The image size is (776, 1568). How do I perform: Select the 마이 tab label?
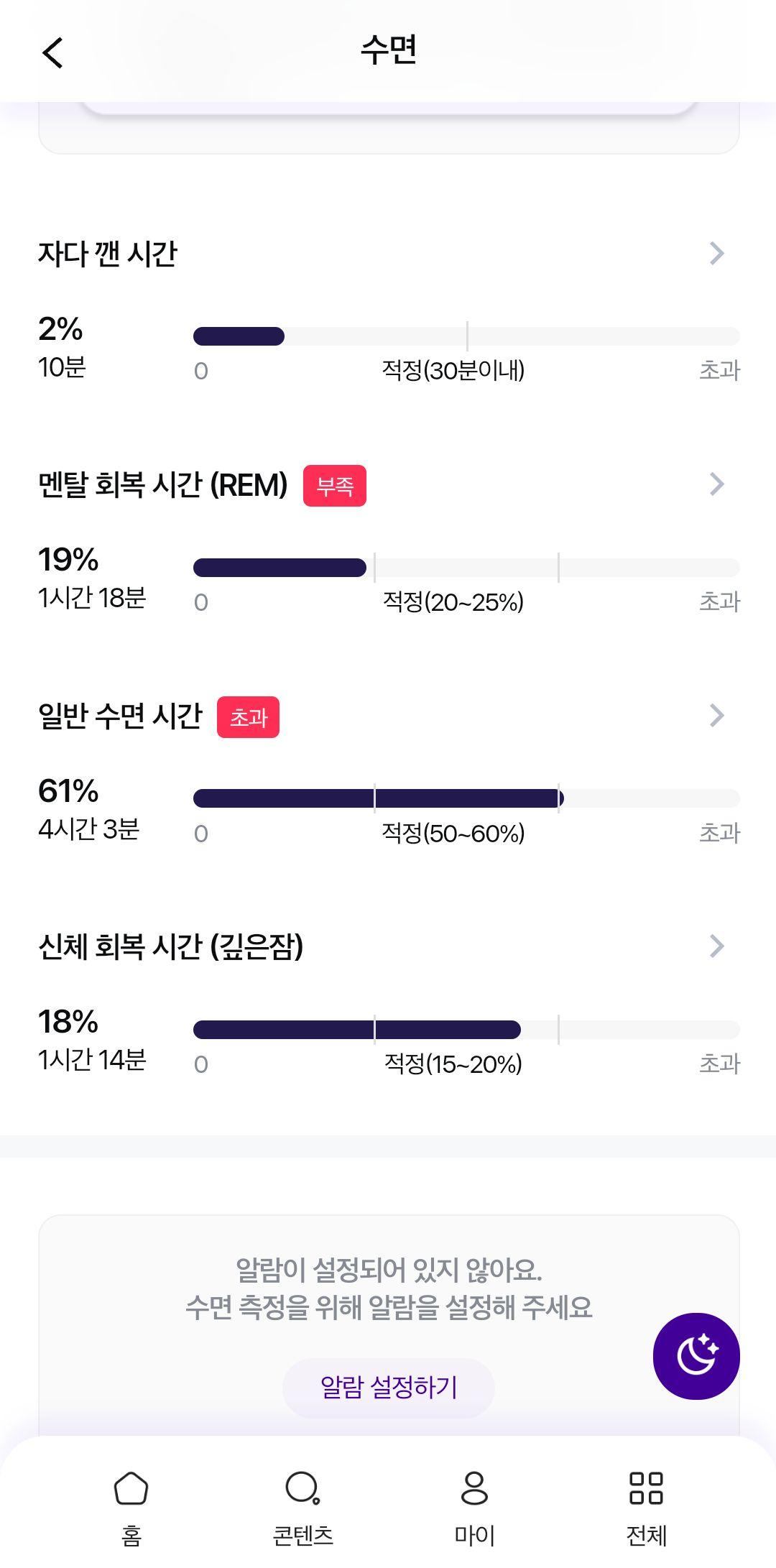tap(474, 1536)
